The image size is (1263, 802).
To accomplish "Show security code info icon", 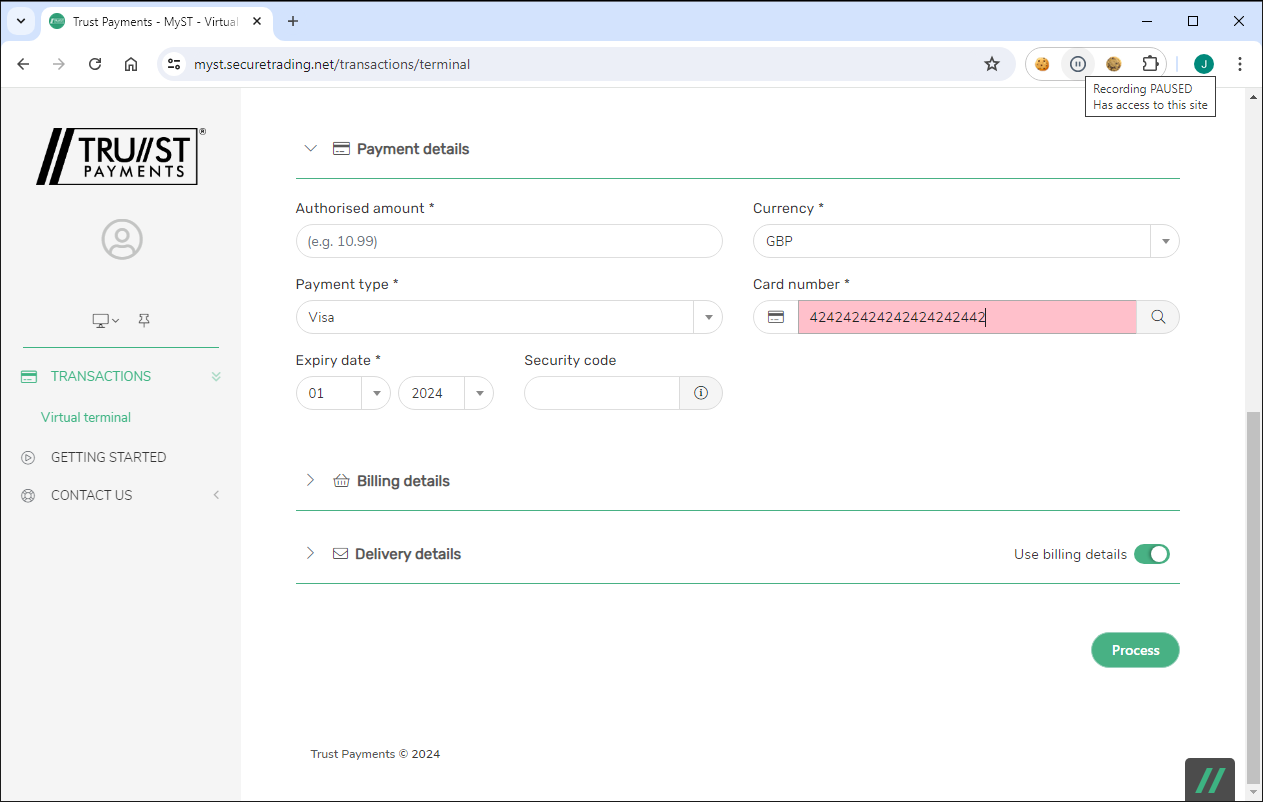I will [701, 393].
